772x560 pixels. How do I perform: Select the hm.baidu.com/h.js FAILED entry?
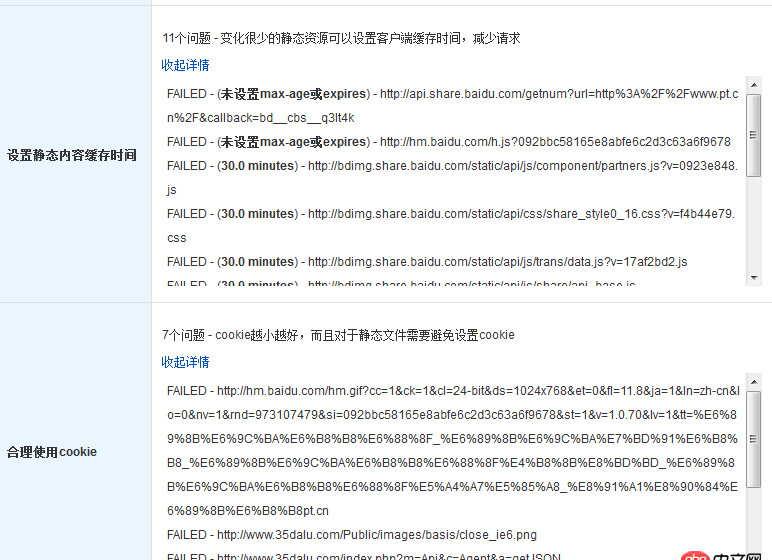(449, 142)
